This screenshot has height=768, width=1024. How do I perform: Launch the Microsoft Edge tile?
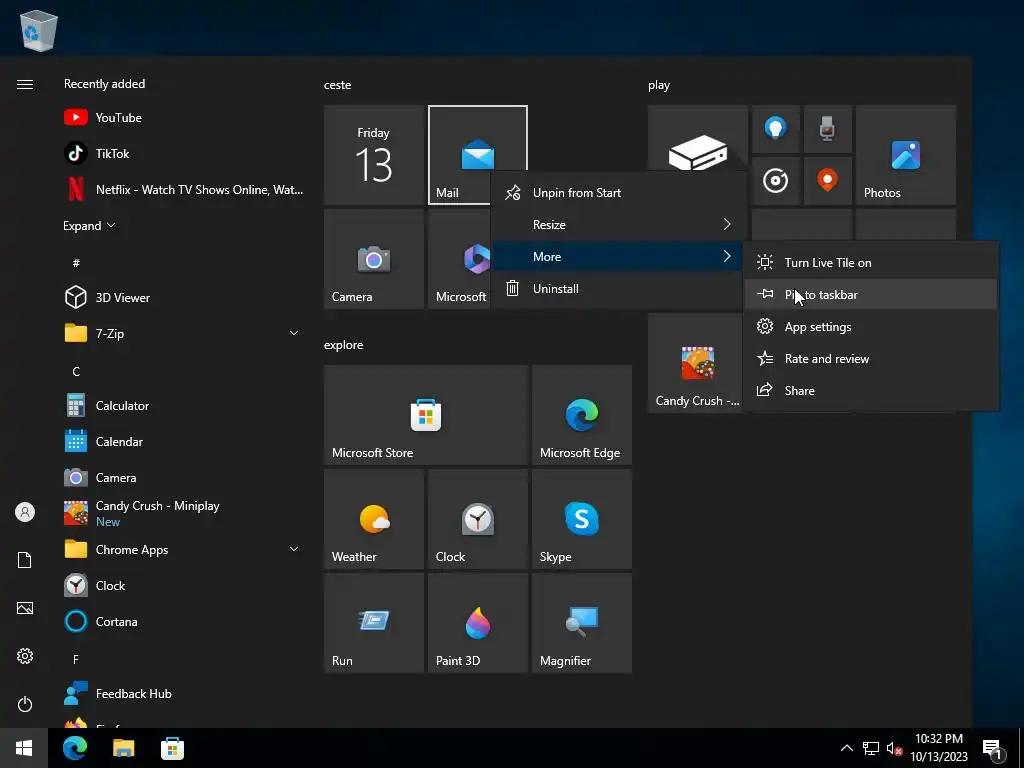point(582,415)
